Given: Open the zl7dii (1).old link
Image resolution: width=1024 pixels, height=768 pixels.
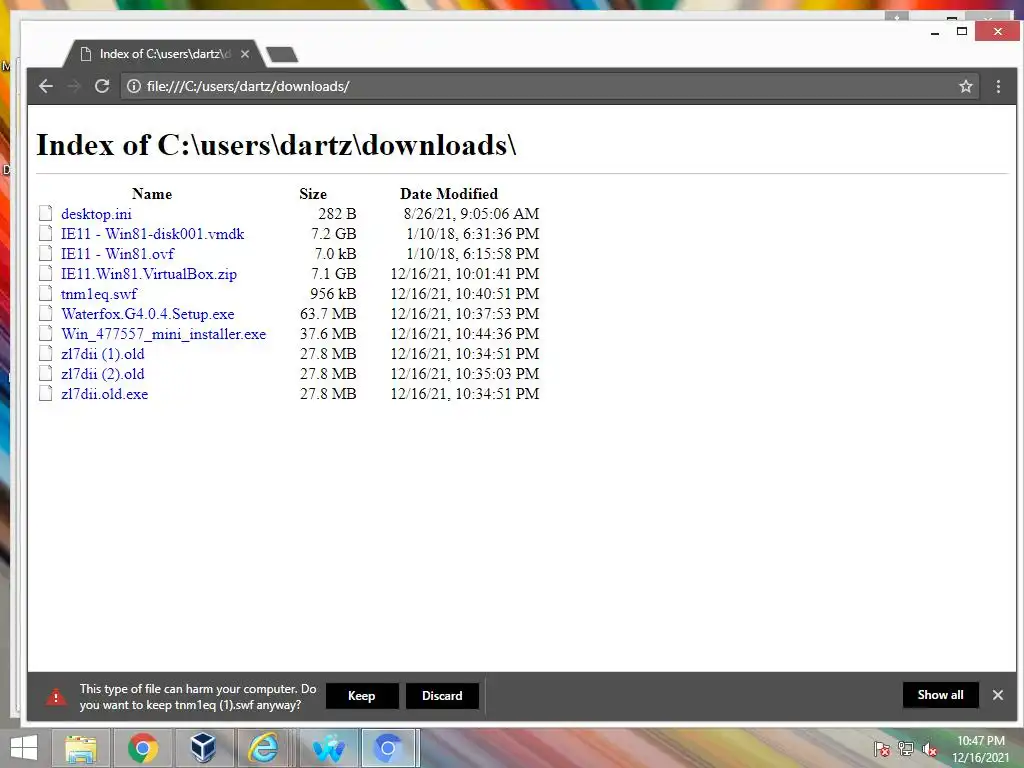Looking at the screenshot, I should 103,354.
